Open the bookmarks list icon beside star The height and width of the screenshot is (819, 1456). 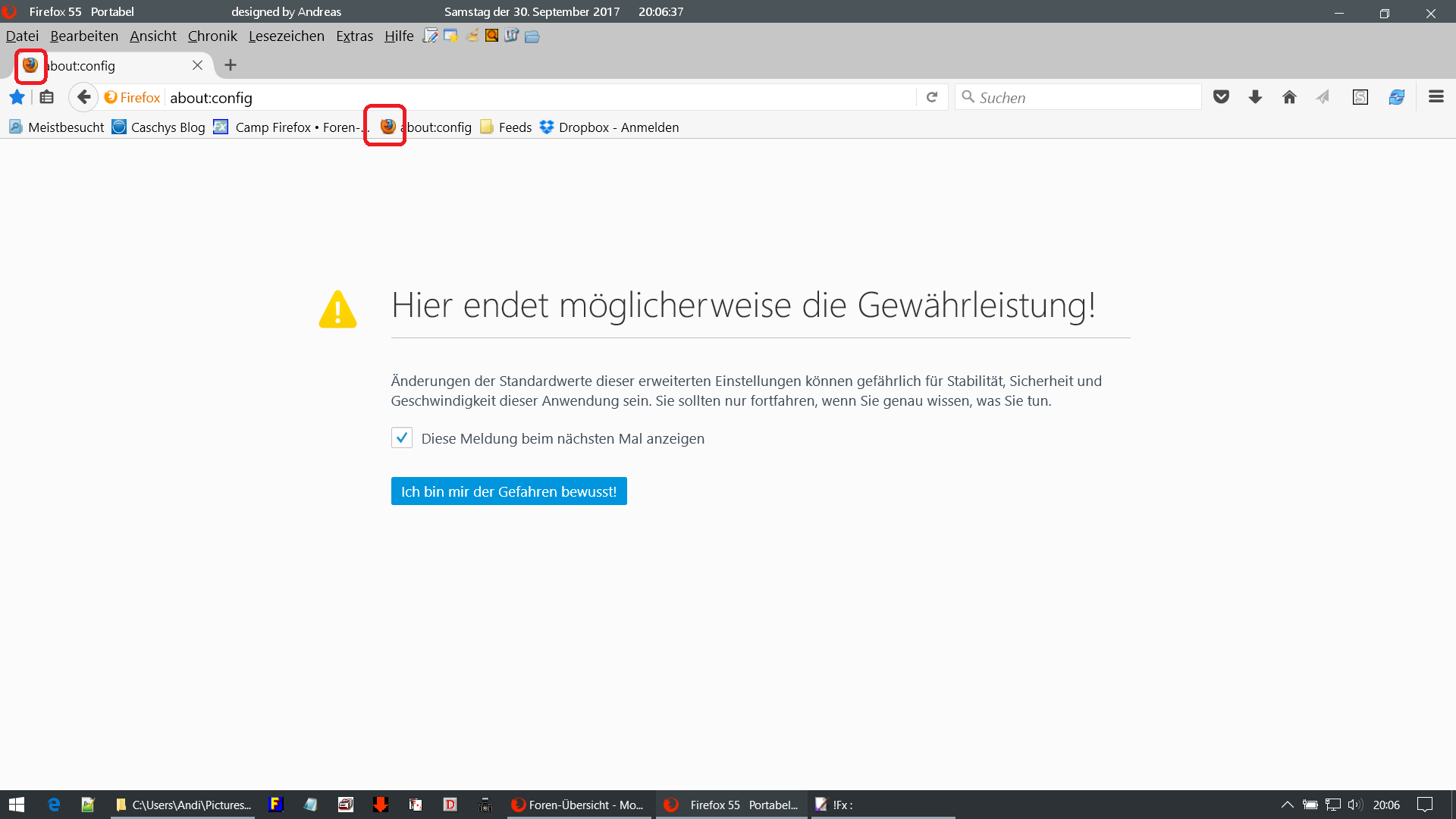click(x=47, y=97)
